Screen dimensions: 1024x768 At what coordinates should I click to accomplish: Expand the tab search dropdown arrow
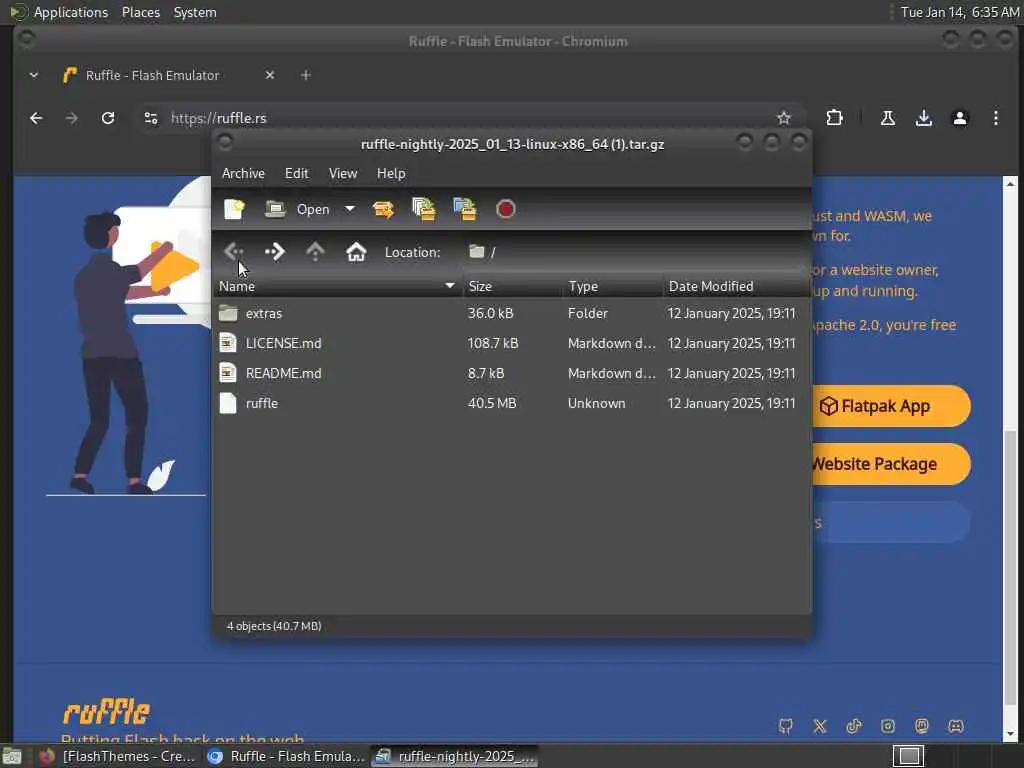[34, 75]
